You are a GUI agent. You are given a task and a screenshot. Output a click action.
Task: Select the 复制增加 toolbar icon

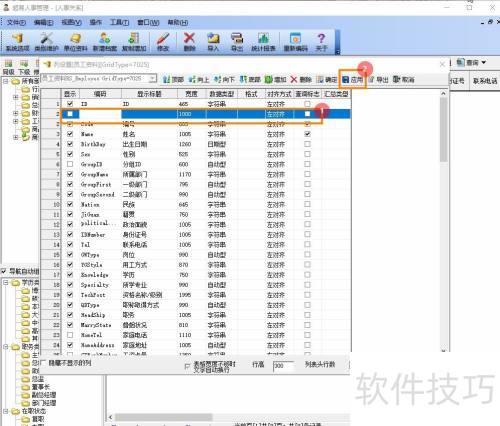[134, 42]
